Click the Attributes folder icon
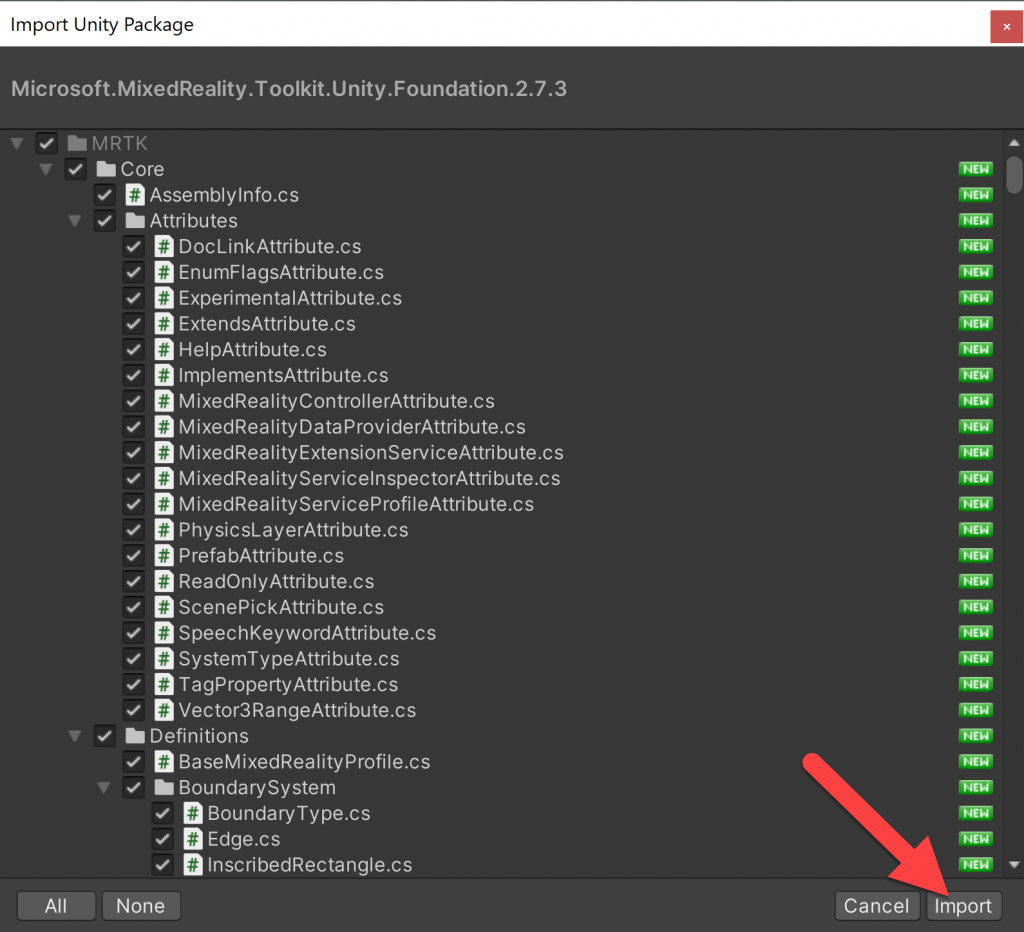The image size is (1024, 932). (135, 221)
